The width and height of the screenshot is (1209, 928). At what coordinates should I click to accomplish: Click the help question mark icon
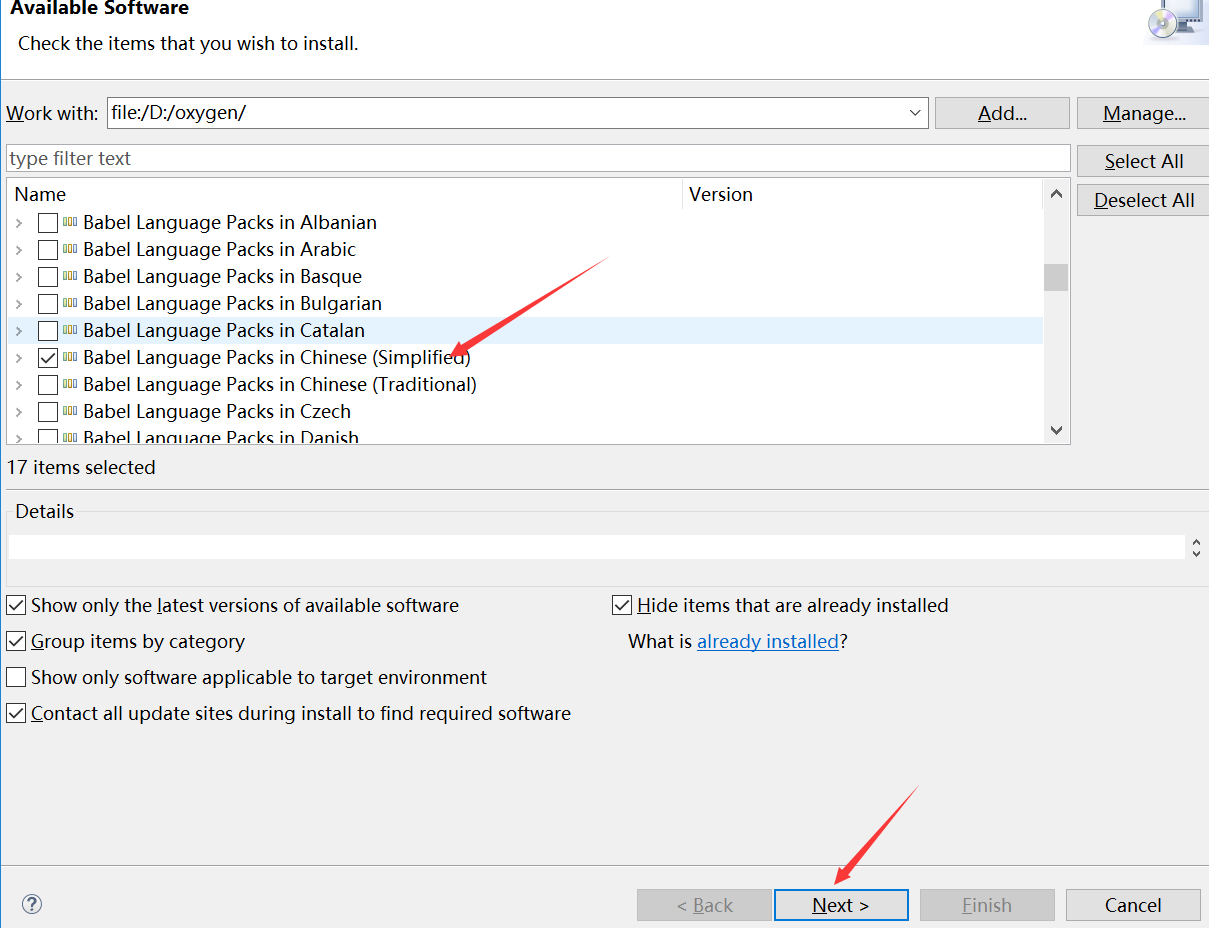32,904
